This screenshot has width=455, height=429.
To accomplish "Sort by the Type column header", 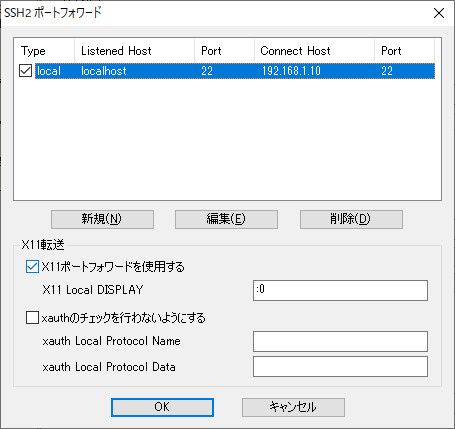I will (x=44, y=51).
